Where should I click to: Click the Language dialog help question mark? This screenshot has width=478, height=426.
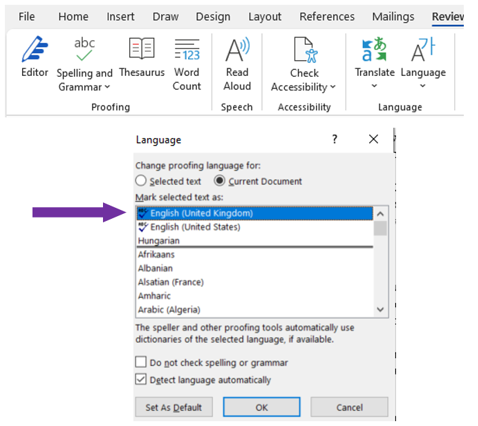(335, 139)
